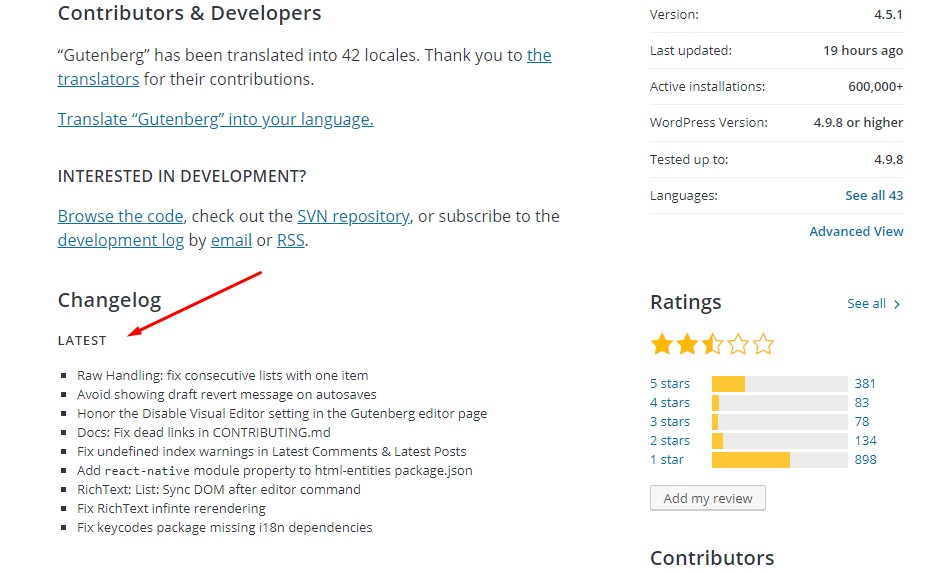This screenshot has height=573, width=936.
Task: Click the star rating icons
Action: 712,344
